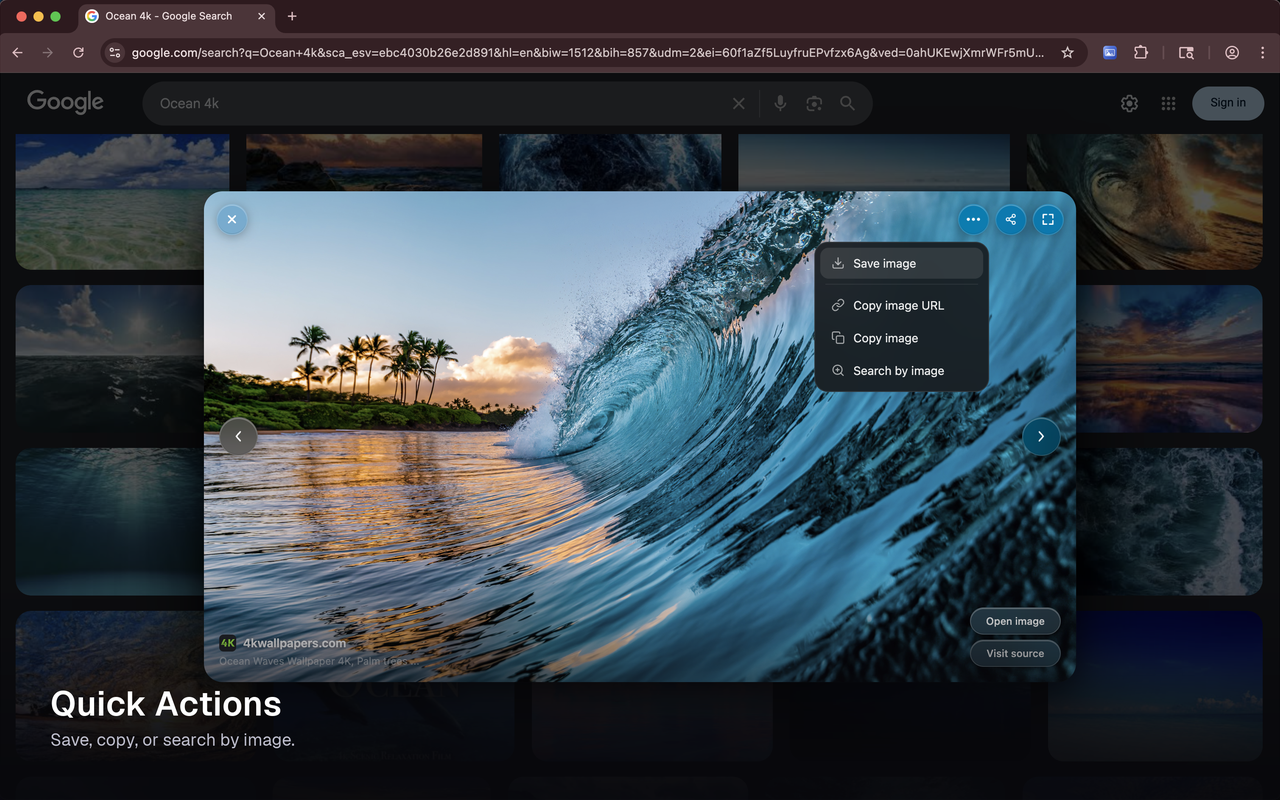
Task: Open the Google apps grid
Action: (x=1168, y=103)
